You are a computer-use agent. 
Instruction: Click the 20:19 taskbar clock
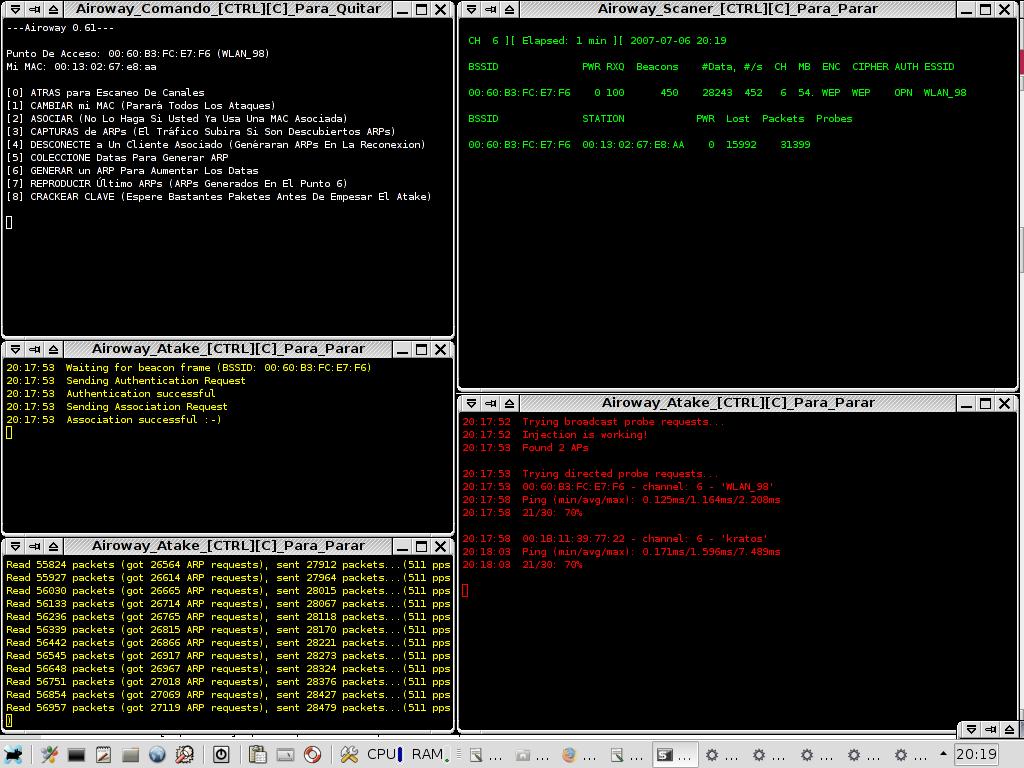click(976, 754)
